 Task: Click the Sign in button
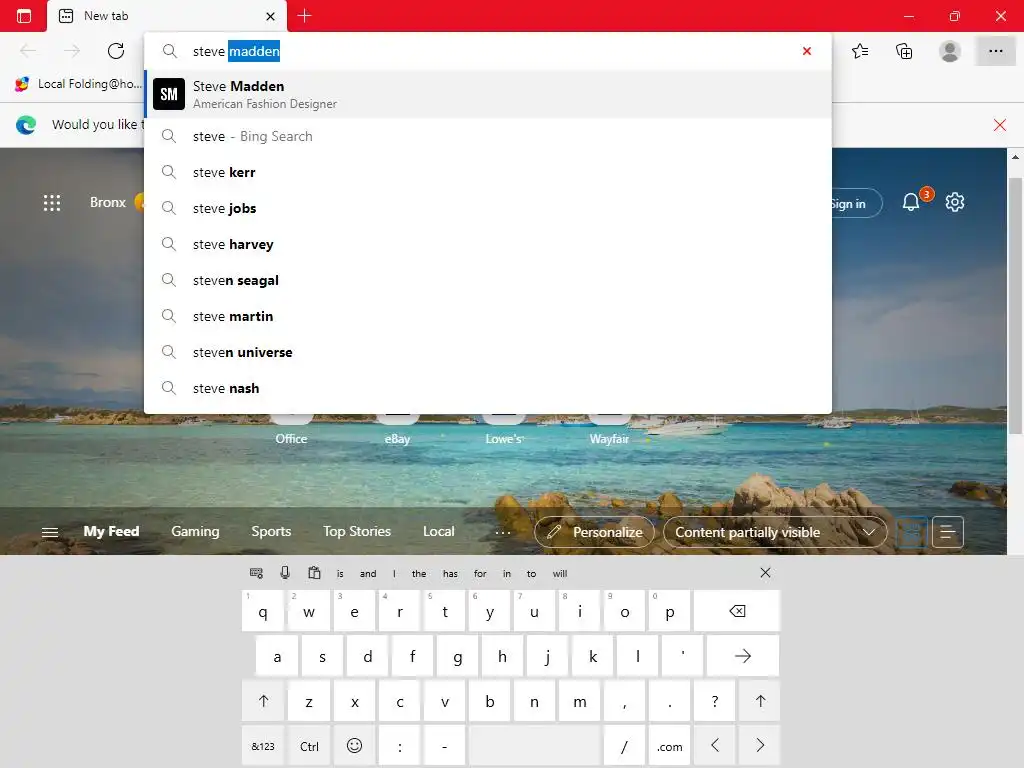coord(856,204)
